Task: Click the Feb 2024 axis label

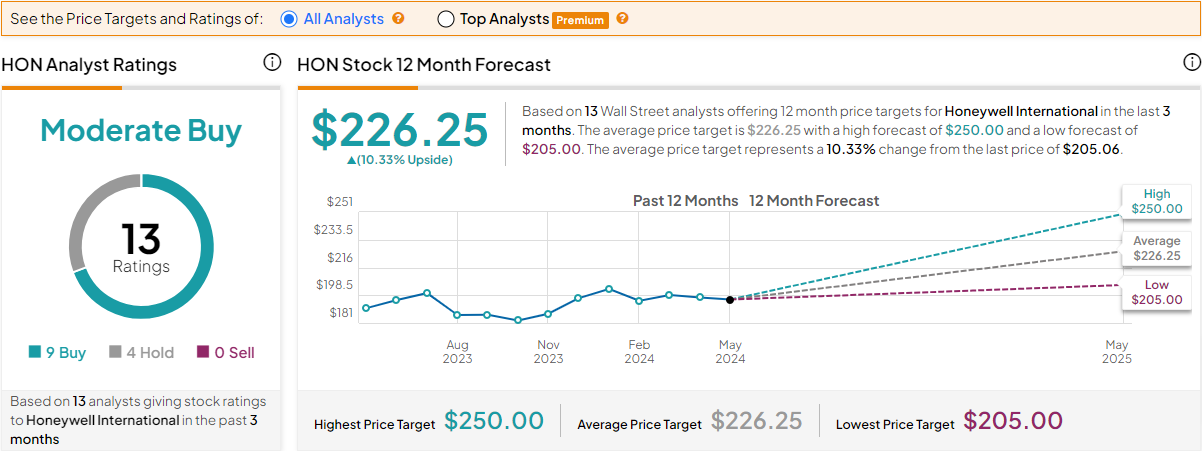Action: [x=639, y=352]
